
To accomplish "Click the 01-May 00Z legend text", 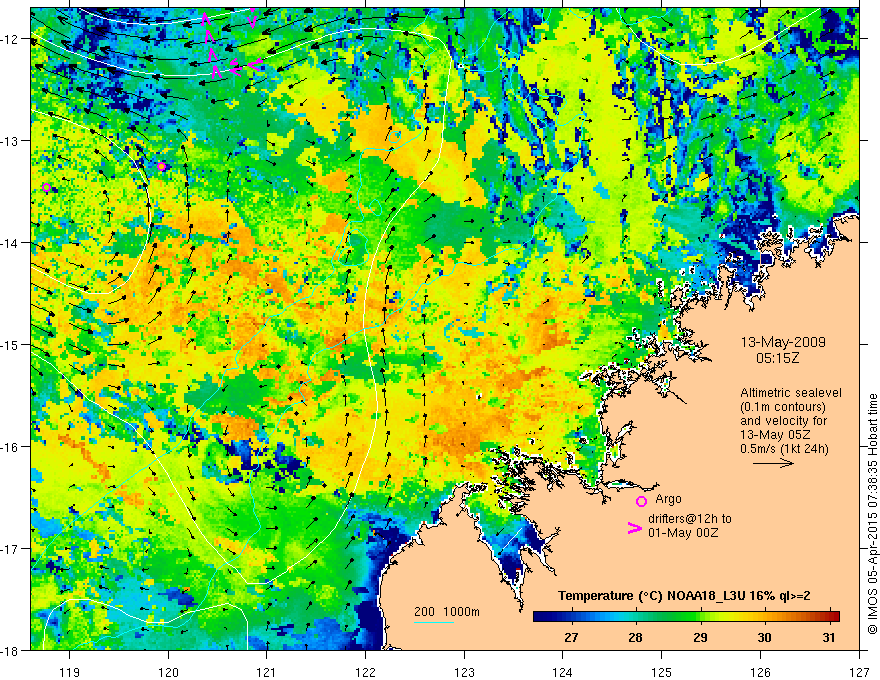I will coord(683,532).
